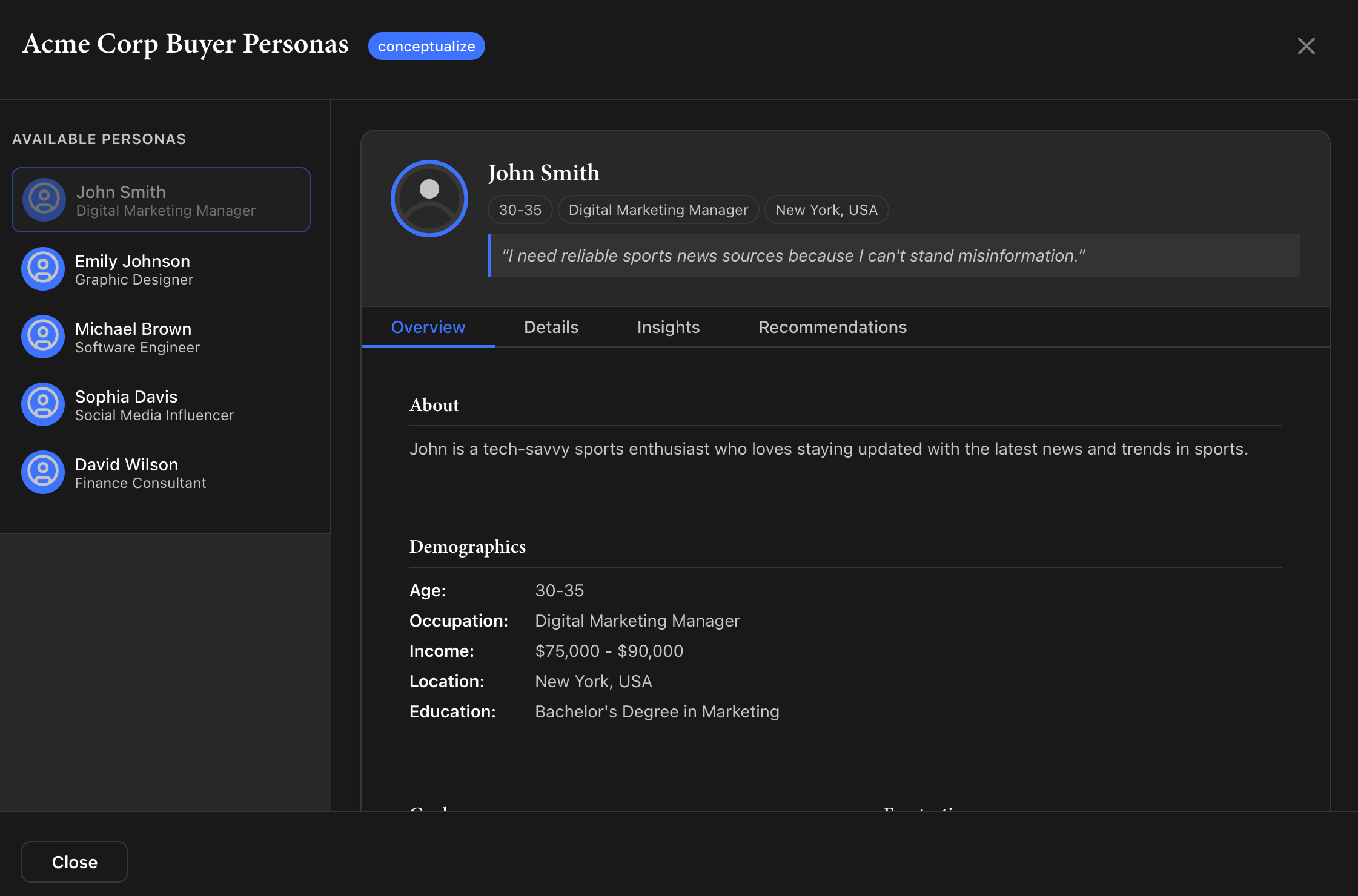Click the large John Smith profile avatar
Screen dimensions: 1358x896
coord(429,199)
